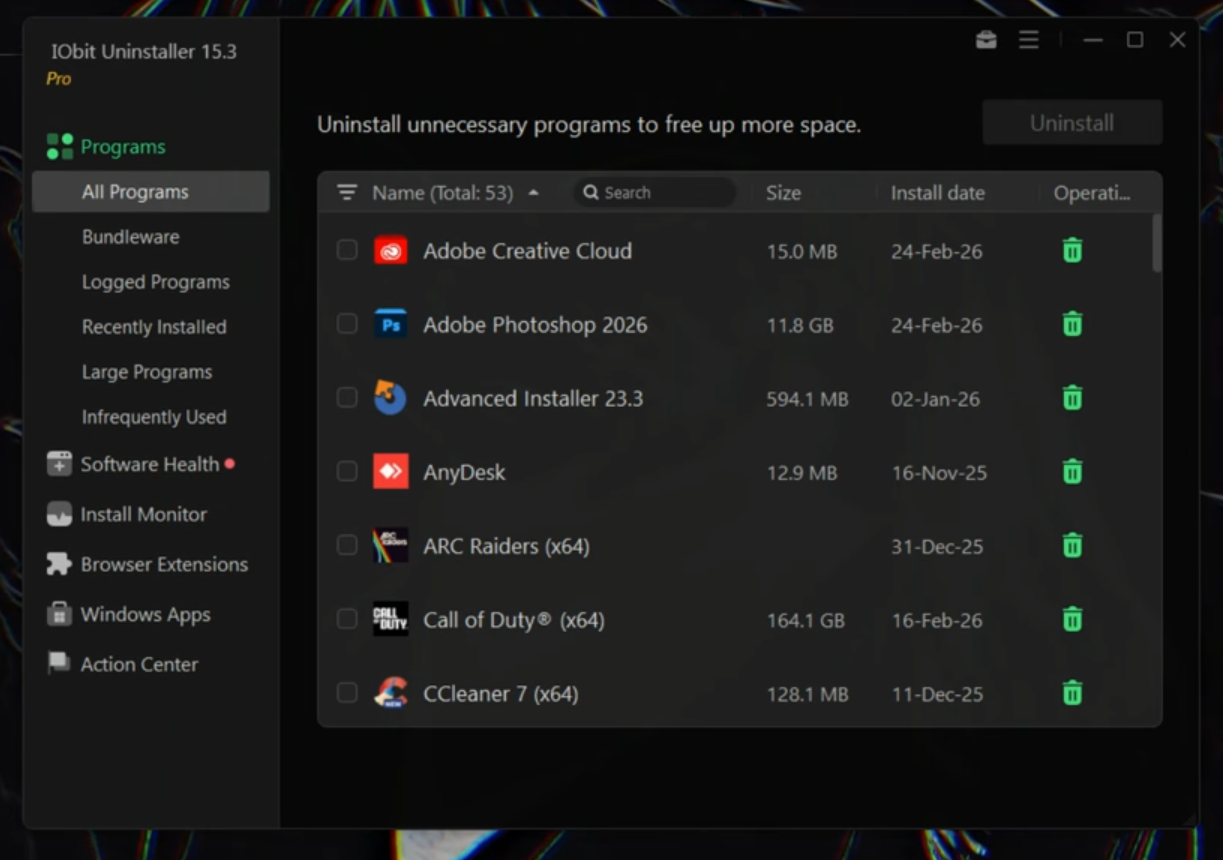Image resolution: width=1223 pixels, height=860 pixels.
Task: Check the Advanced Installer 23.3 checkbox
Action: coord(347,398)
